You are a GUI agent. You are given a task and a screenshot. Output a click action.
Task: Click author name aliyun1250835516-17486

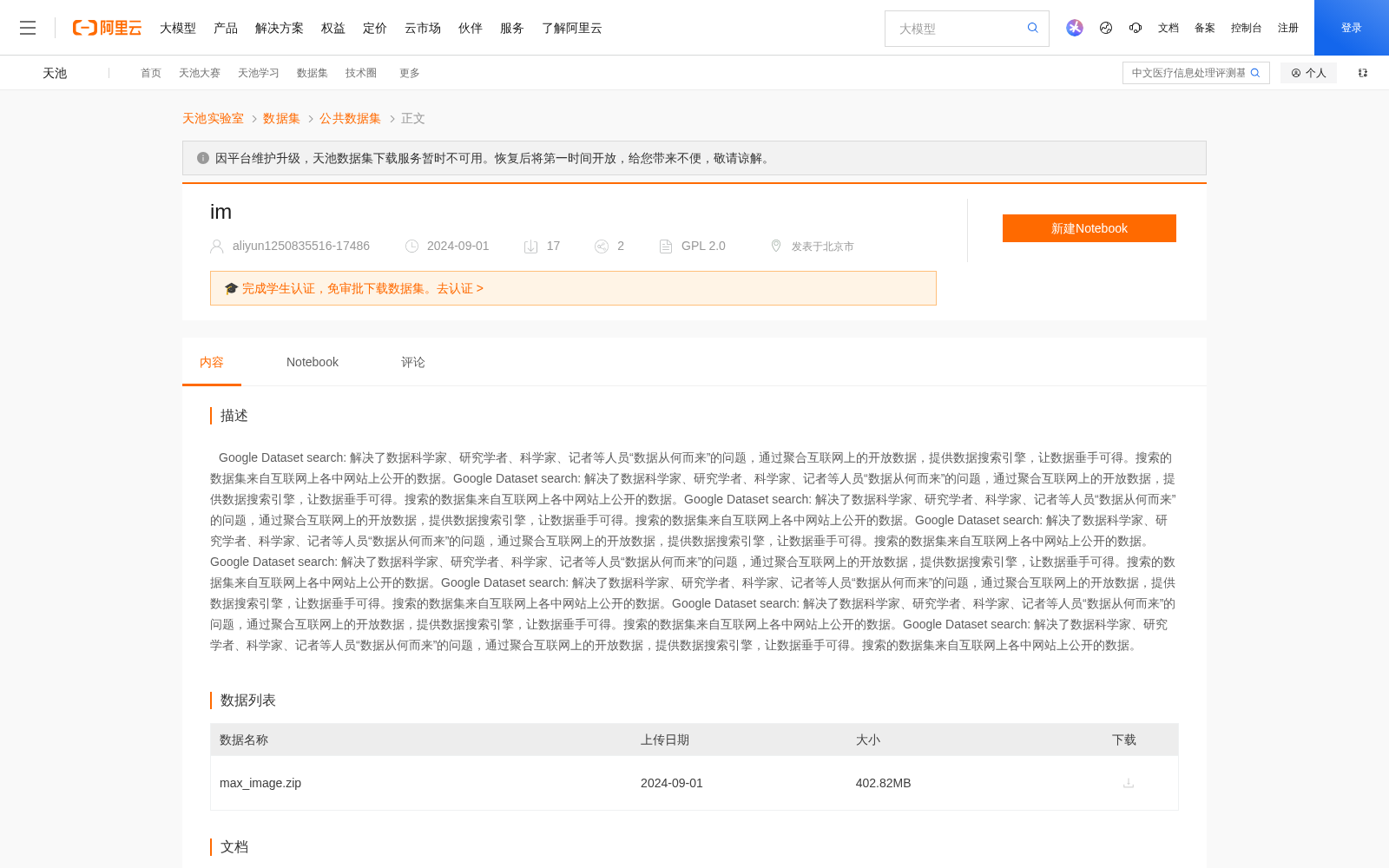(301, 246)
